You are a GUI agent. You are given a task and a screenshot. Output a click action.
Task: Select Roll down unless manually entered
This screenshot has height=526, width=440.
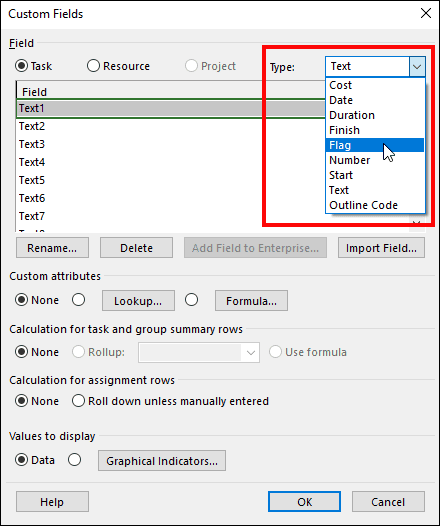(x=78, y=401)
